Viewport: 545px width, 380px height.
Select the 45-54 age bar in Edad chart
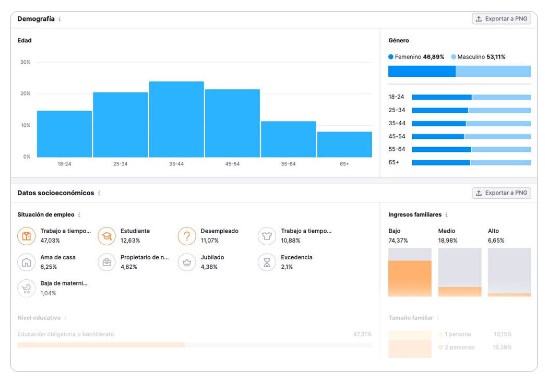[232, 123]
